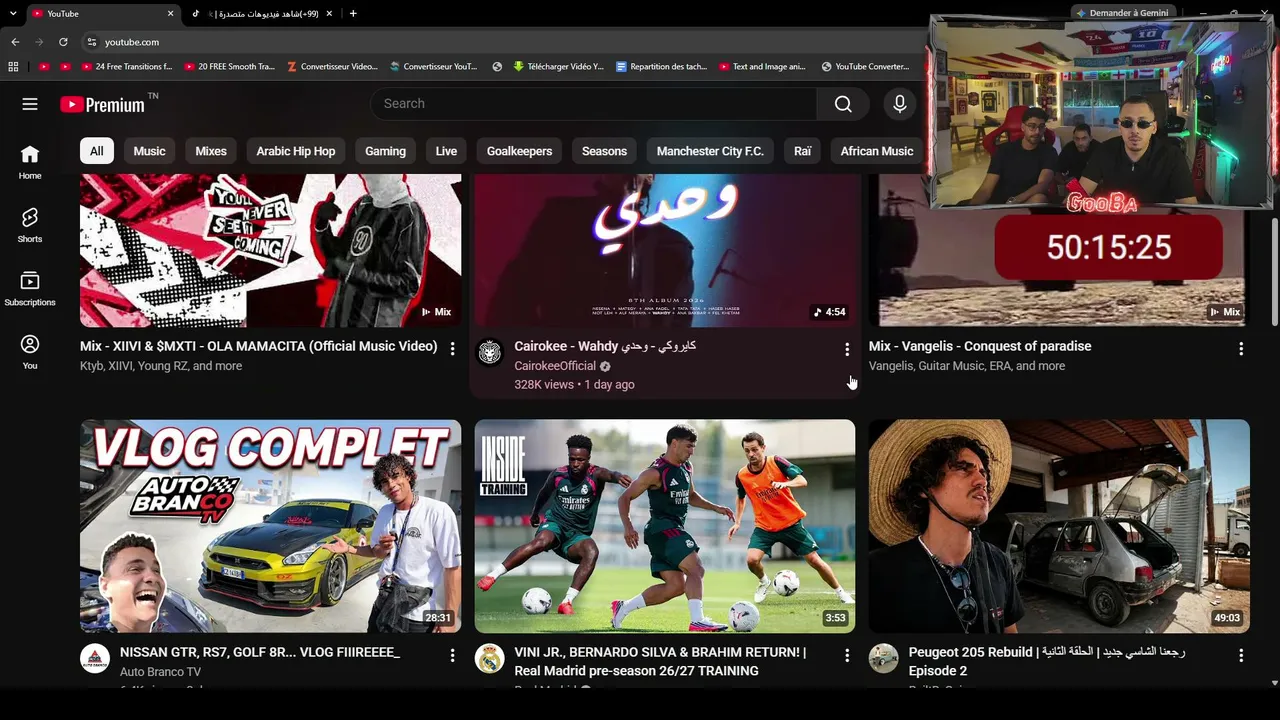View site information icon in address bar
The height and width of the screenshot is (720, 1280).
(x=91, y=42)
